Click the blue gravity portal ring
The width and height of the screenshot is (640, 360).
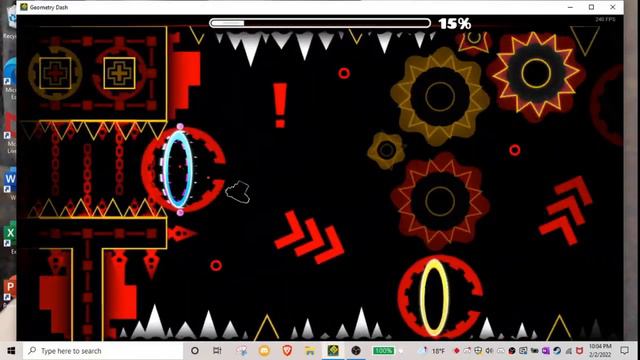[x=178, y=169]
